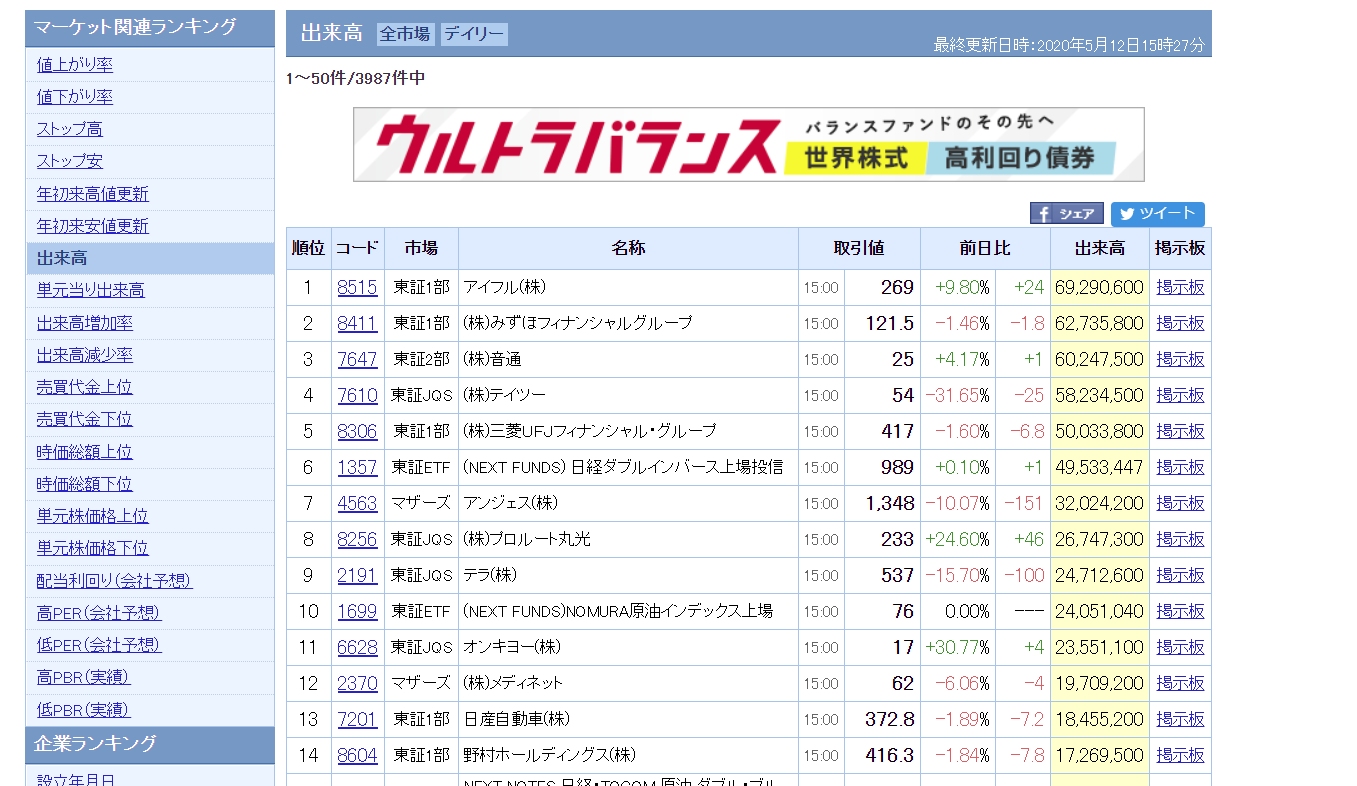Image resolution: width=1357 pixels, height=786 pixels.
Task: Open 年初来高値更新 ranking
Action: click(x=93, y=194)
